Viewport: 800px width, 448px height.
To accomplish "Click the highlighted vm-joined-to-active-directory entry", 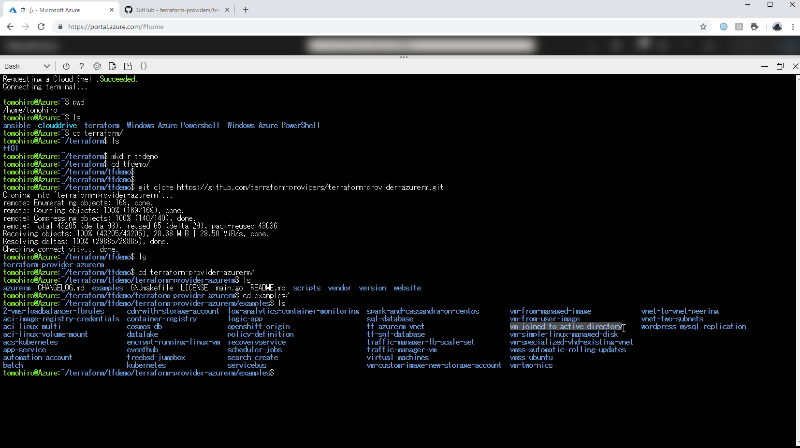I will 566,327.
